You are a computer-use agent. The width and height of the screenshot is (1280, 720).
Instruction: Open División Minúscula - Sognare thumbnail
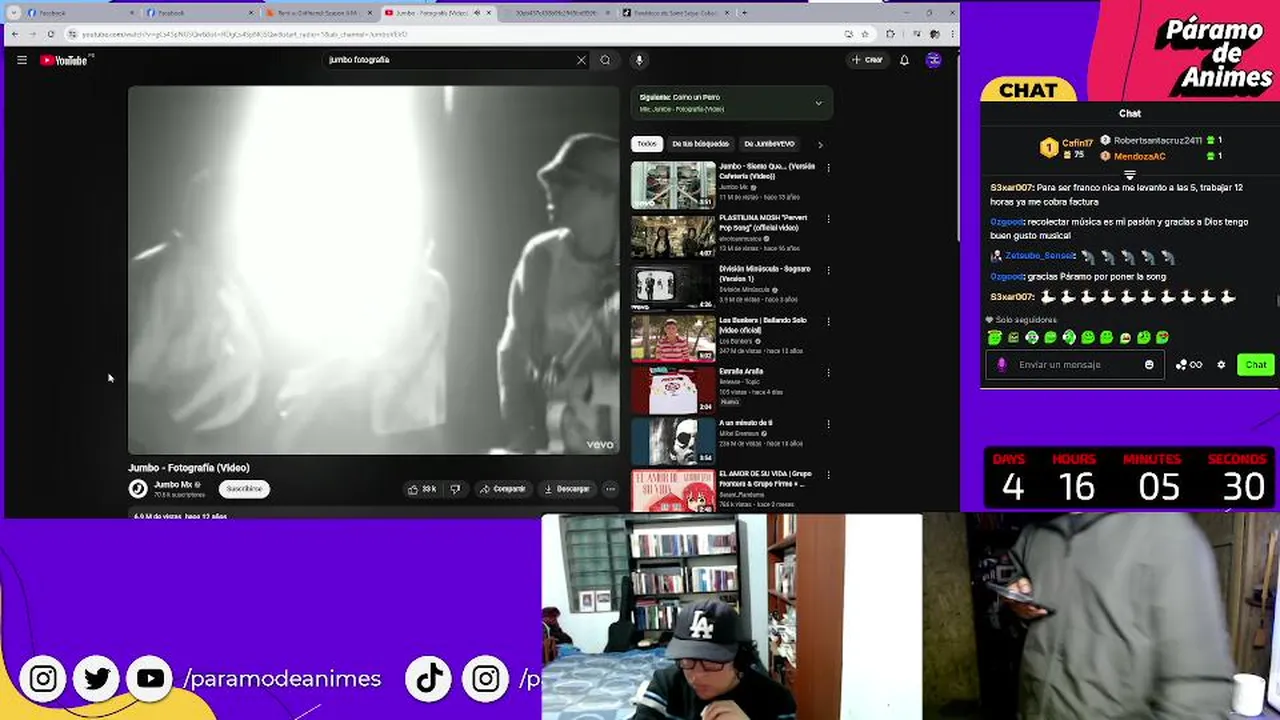coord(673,288)
